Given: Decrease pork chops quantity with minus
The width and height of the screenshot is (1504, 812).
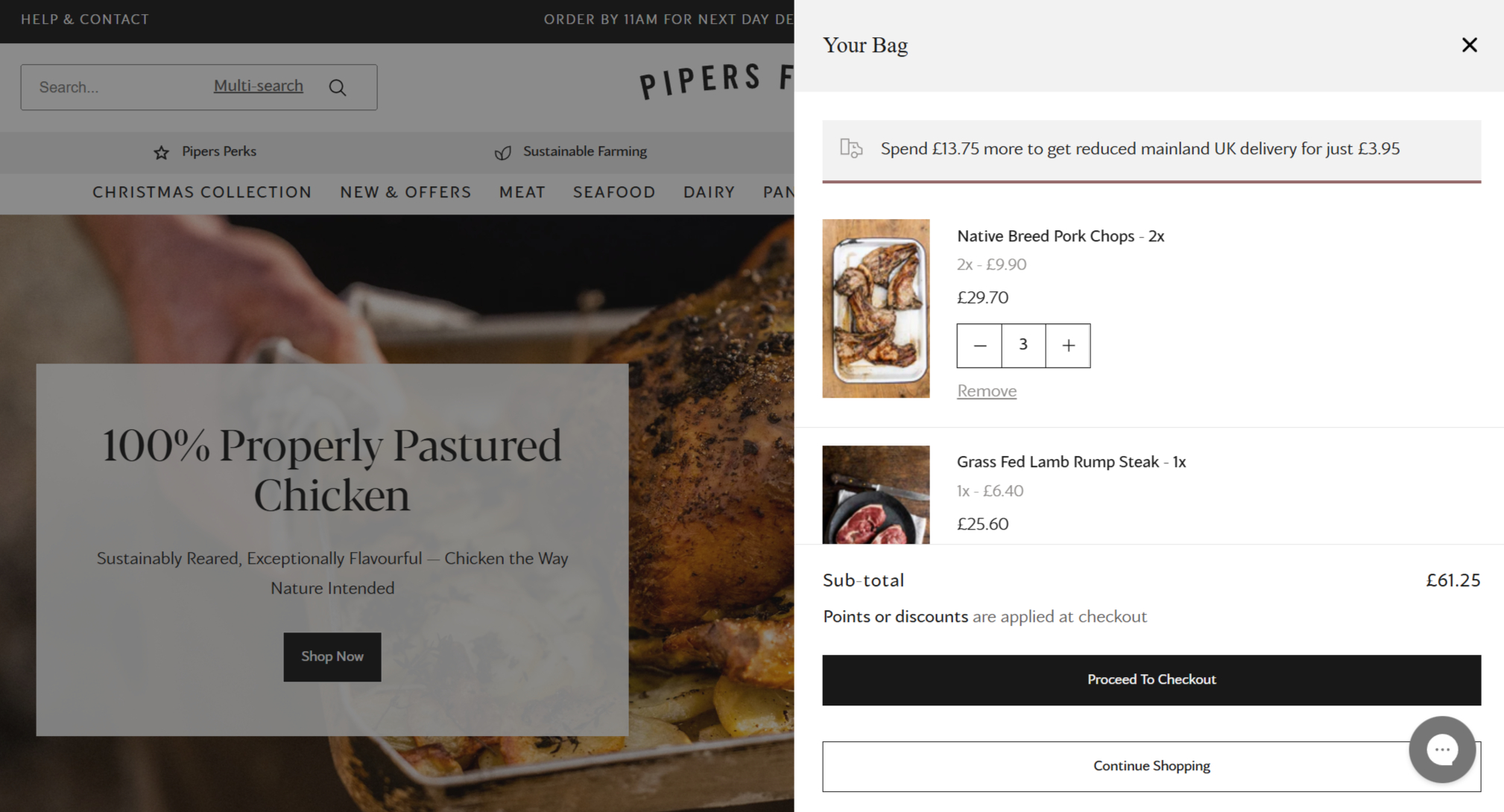Looking at the screenshot, I should pyautogui.click(x=979, y=346).
